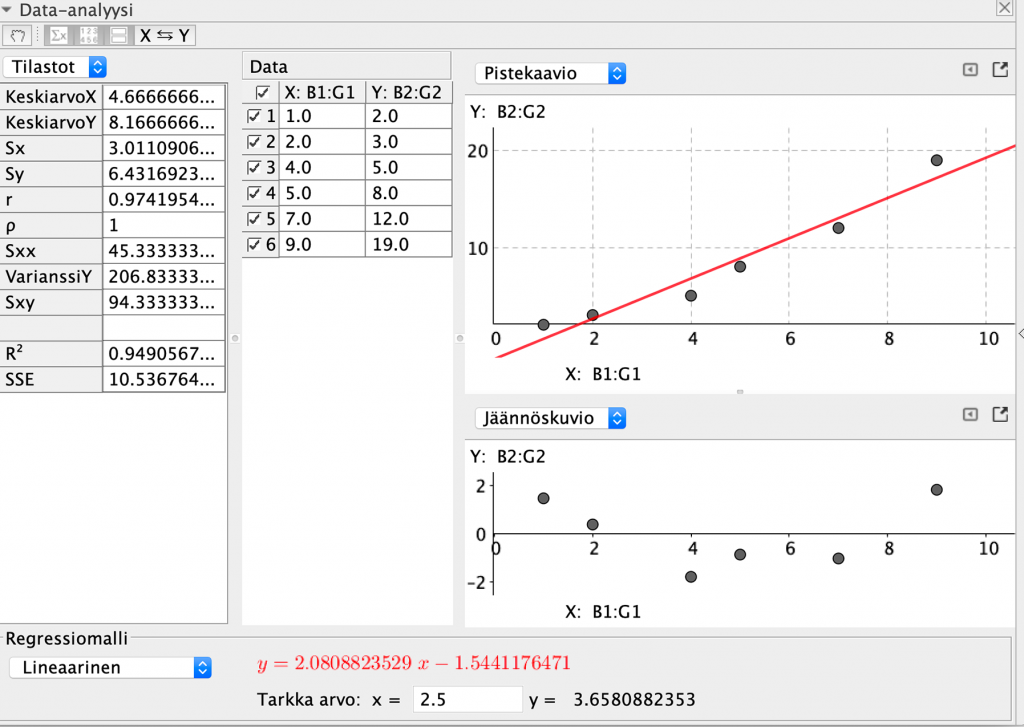Select the Y: B2:G2 column header
Viewport: 1024px width, 727px height.
click(408, 93)
